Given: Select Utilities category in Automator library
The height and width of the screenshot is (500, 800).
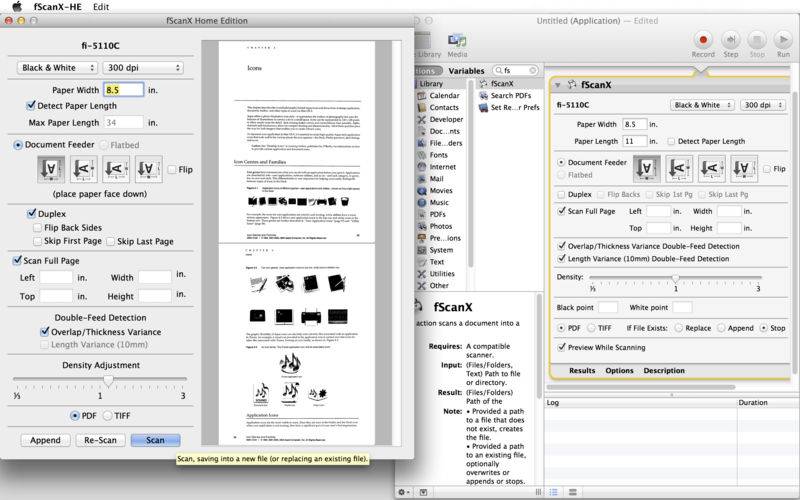Looking at the screenshot, I should [440, 274].
